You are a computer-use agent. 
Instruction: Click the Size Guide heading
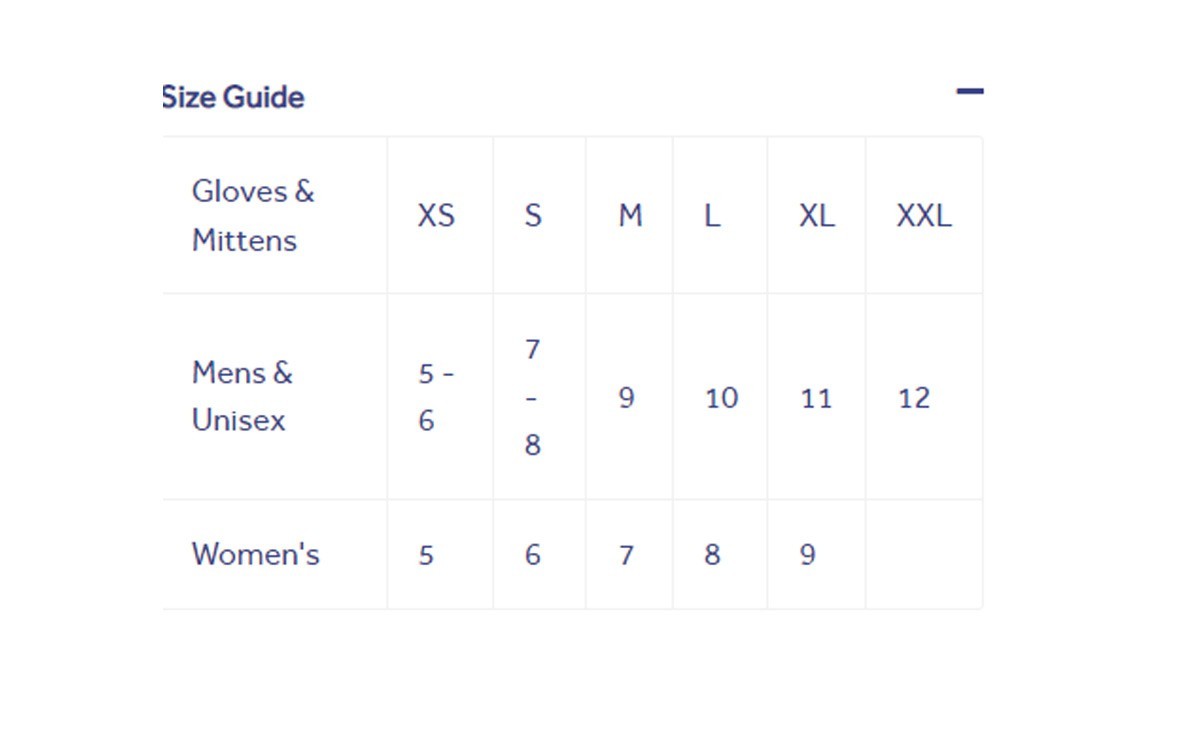tap(233, 97)
